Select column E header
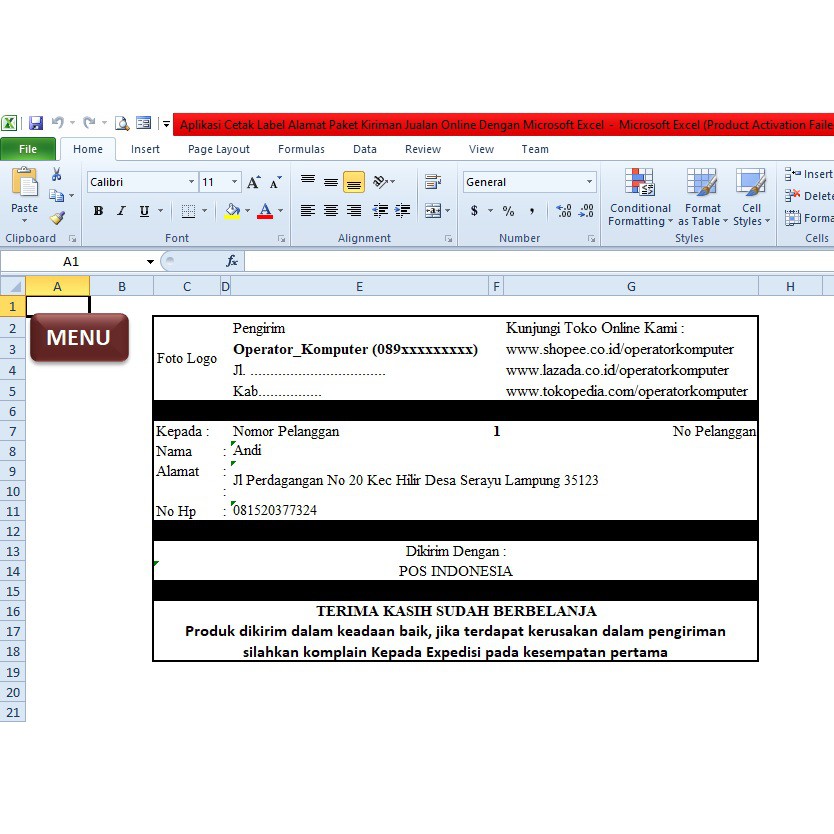 pos(359,287)
